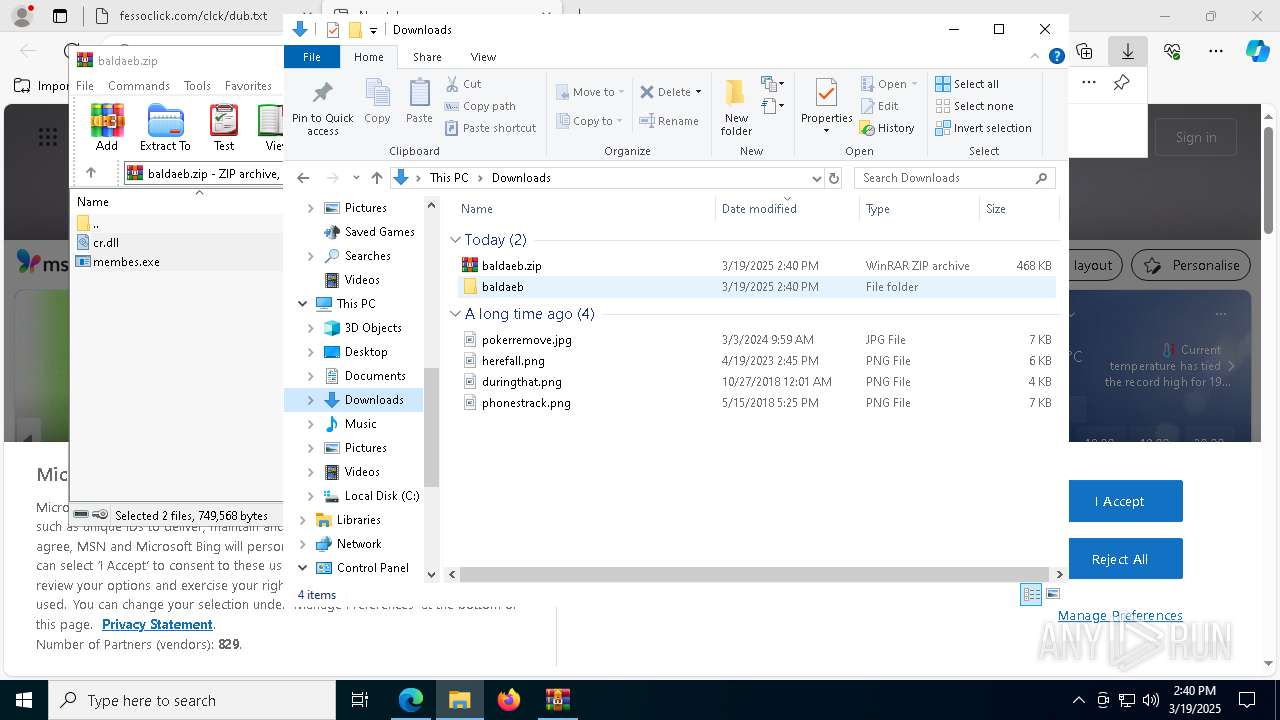The height and width of the screenshot is (720, 1280).
Task: Open Task View on taskbar
Action: click(x=360, y=700)
